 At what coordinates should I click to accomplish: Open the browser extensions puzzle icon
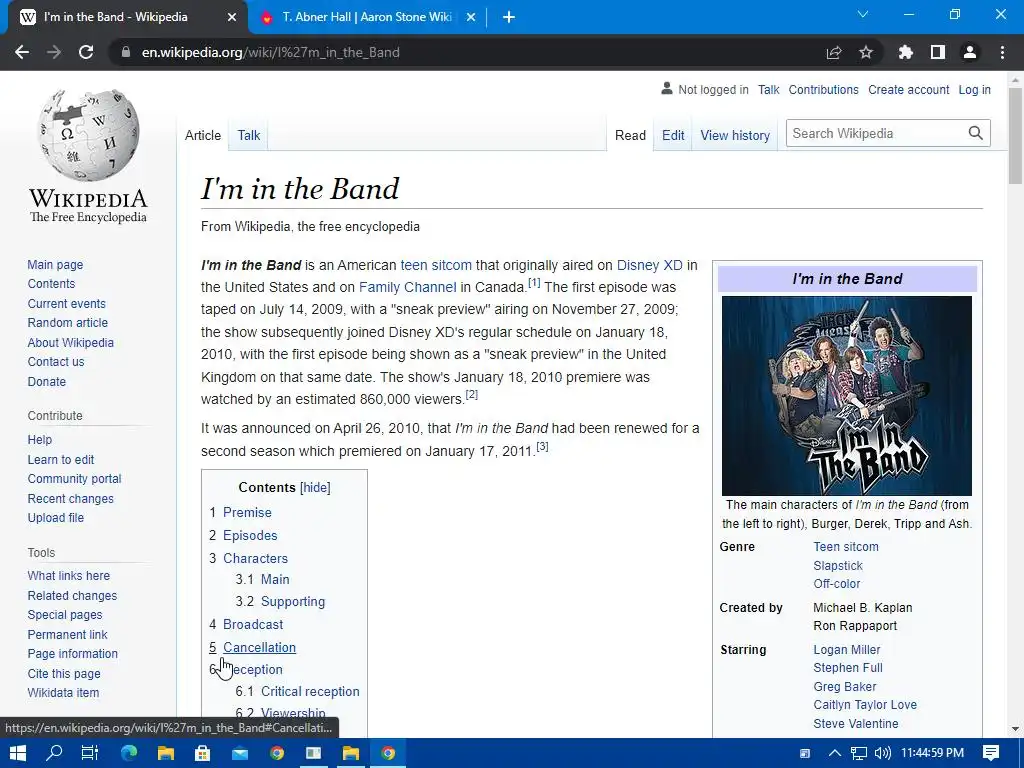(x=906, y=52)
